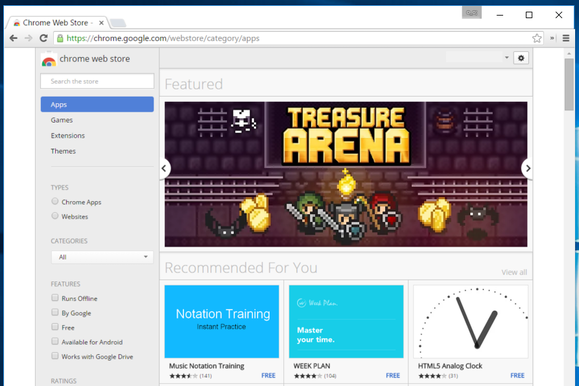Select Extensions in the sidebar

[x=68, y=136]
